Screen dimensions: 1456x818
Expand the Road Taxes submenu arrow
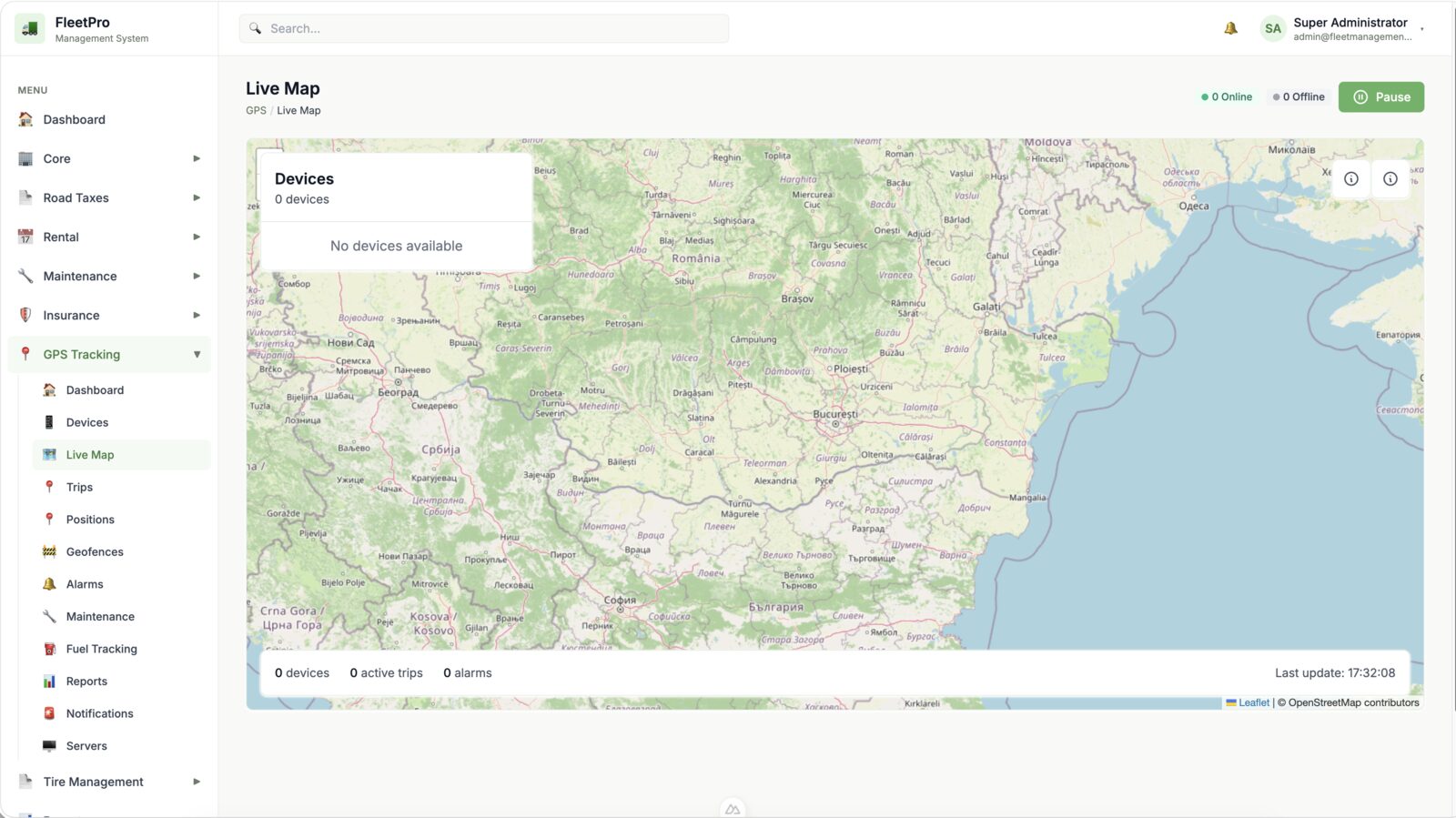pyautogui.click(x=197, y=197)
